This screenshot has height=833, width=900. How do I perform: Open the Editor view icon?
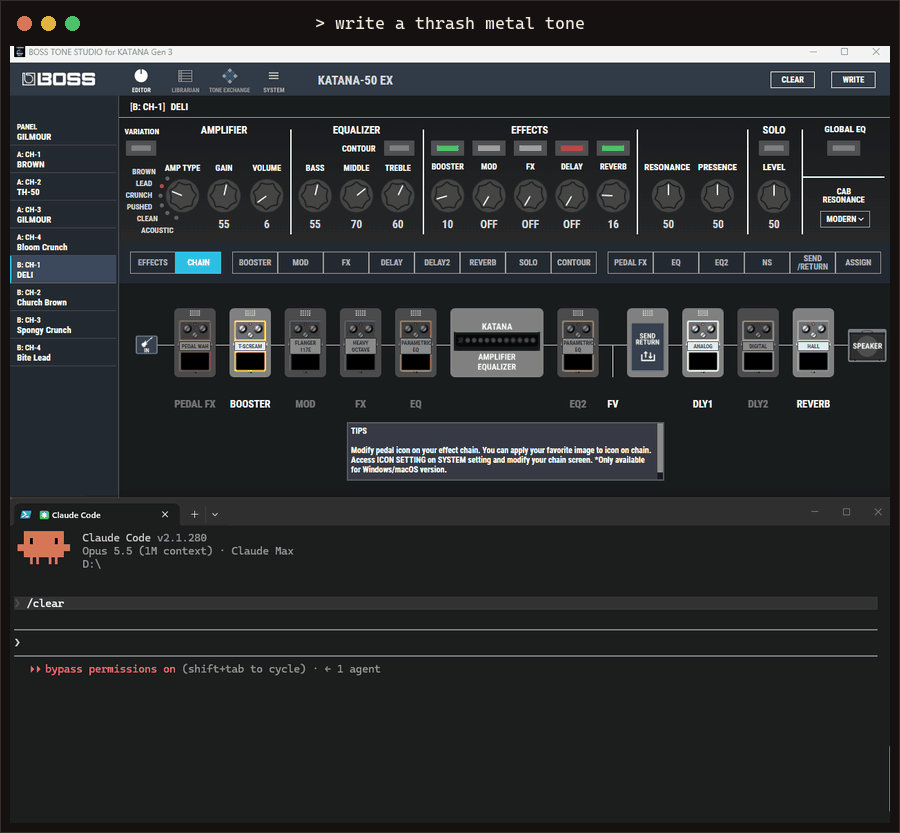tap(141, 80)
